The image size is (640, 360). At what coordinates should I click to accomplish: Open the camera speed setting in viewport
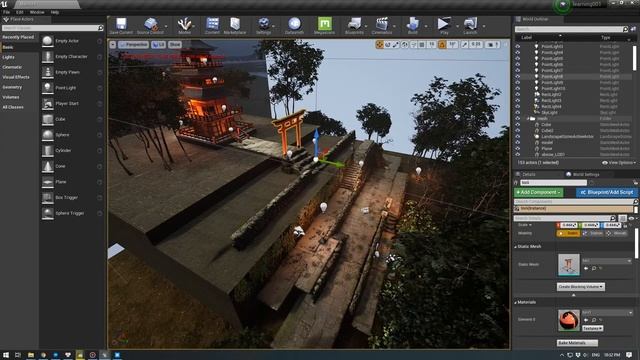(x=493, y=44)
